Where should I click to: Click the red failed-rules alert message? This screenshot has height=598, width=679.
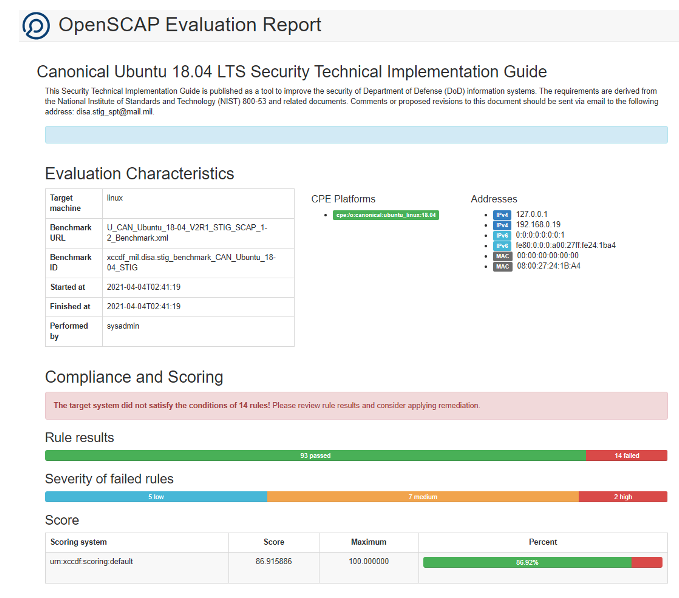[x=356, y=406]
